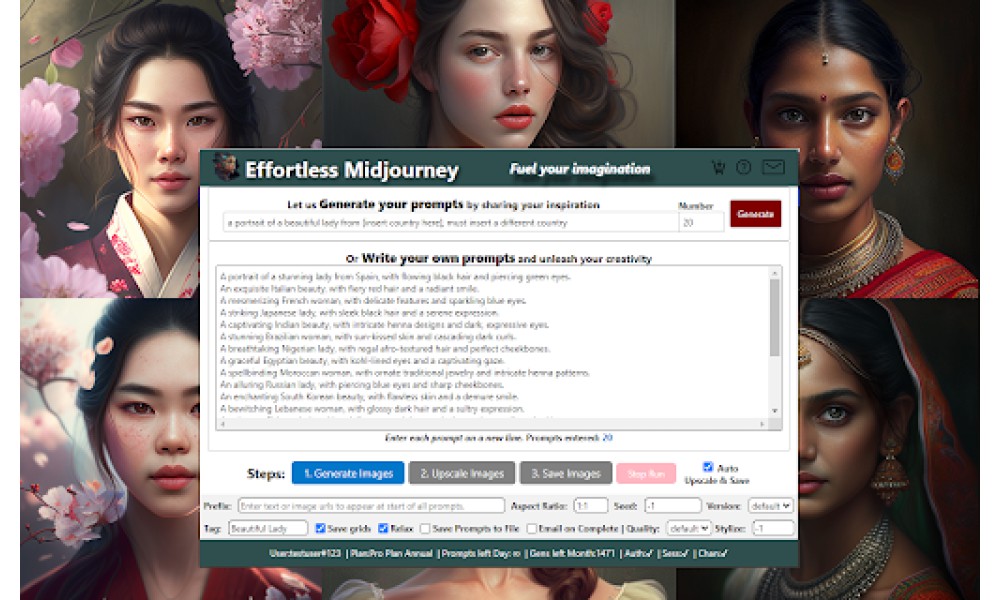Open the shopping cart icon in header
Screen dimensions: 1000x600
[719, 168]
